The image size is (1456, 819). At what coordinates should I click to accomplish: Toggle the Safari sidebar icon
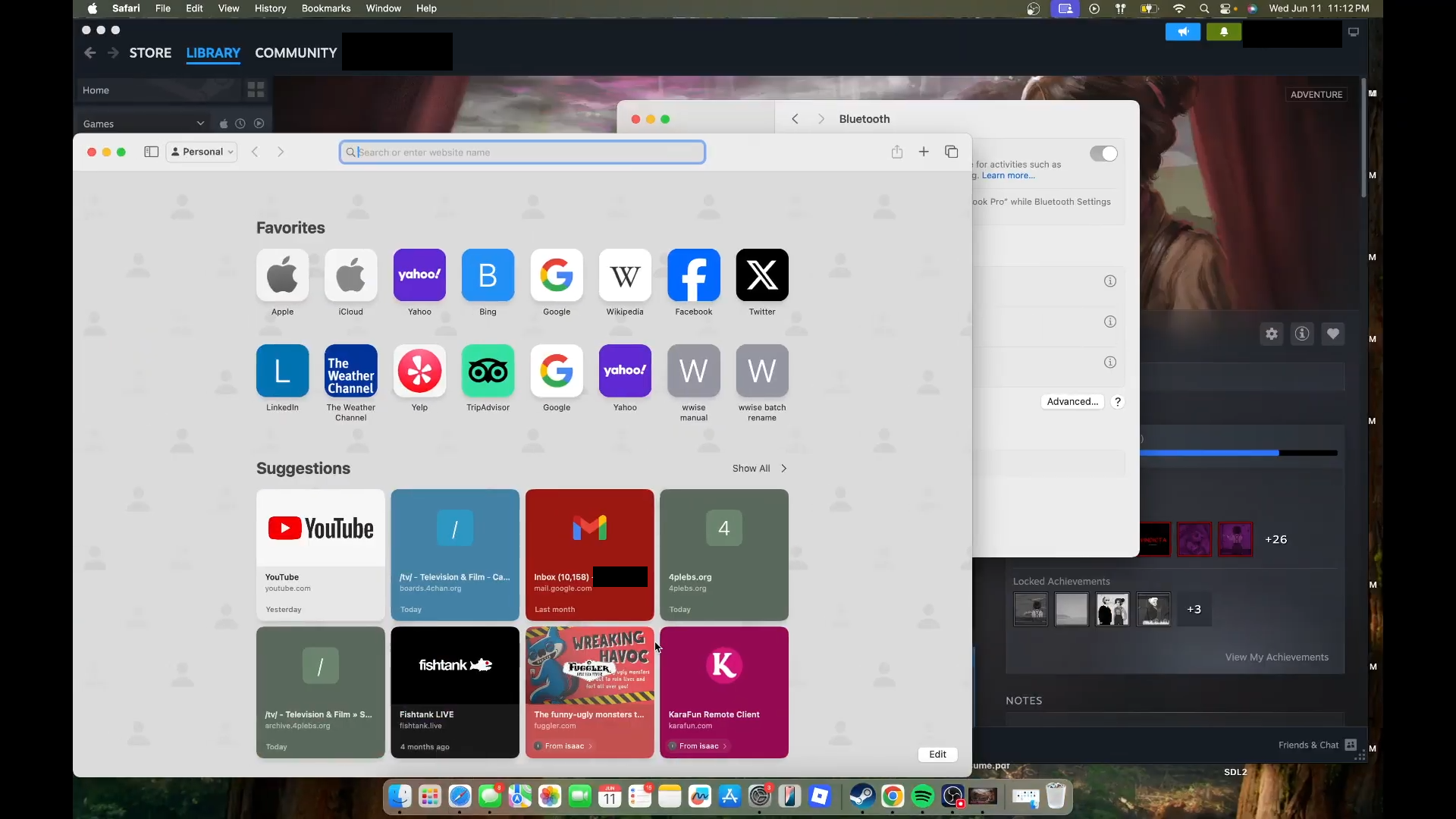151,152
